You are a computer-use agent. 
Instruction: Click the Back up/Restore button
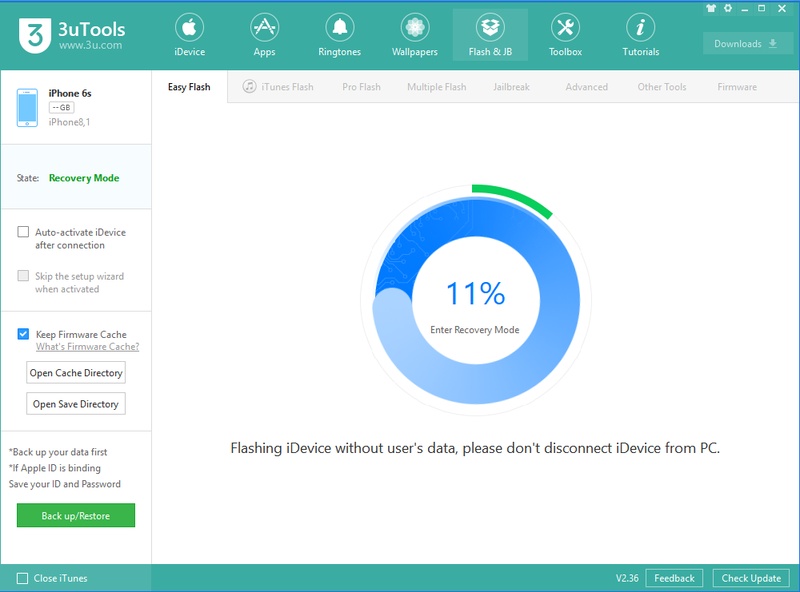(x=76, y=515)
